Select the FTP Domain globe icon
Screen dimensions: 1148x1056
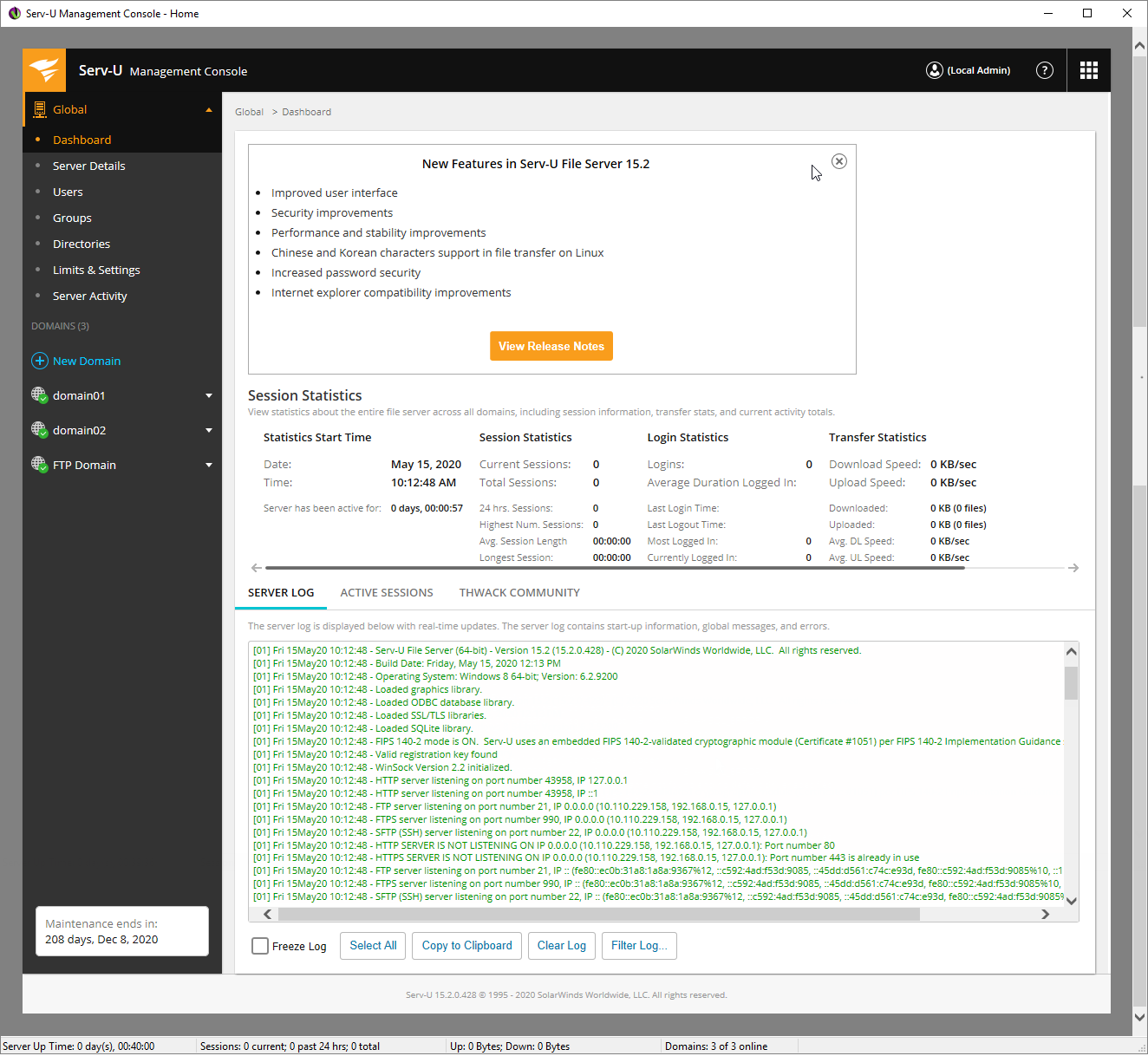coord(39,465)
